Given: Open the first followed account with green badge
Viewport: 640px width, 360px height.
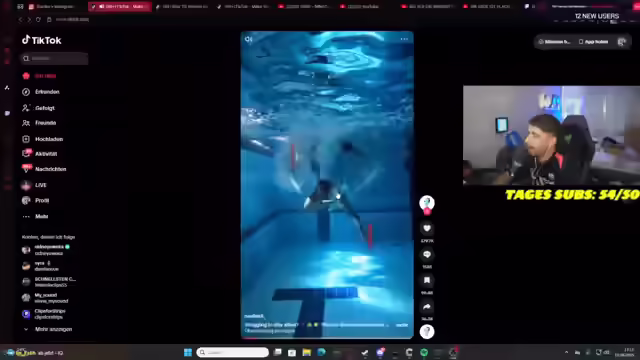Looking at the screenshot, I should (x=46, y=250).
